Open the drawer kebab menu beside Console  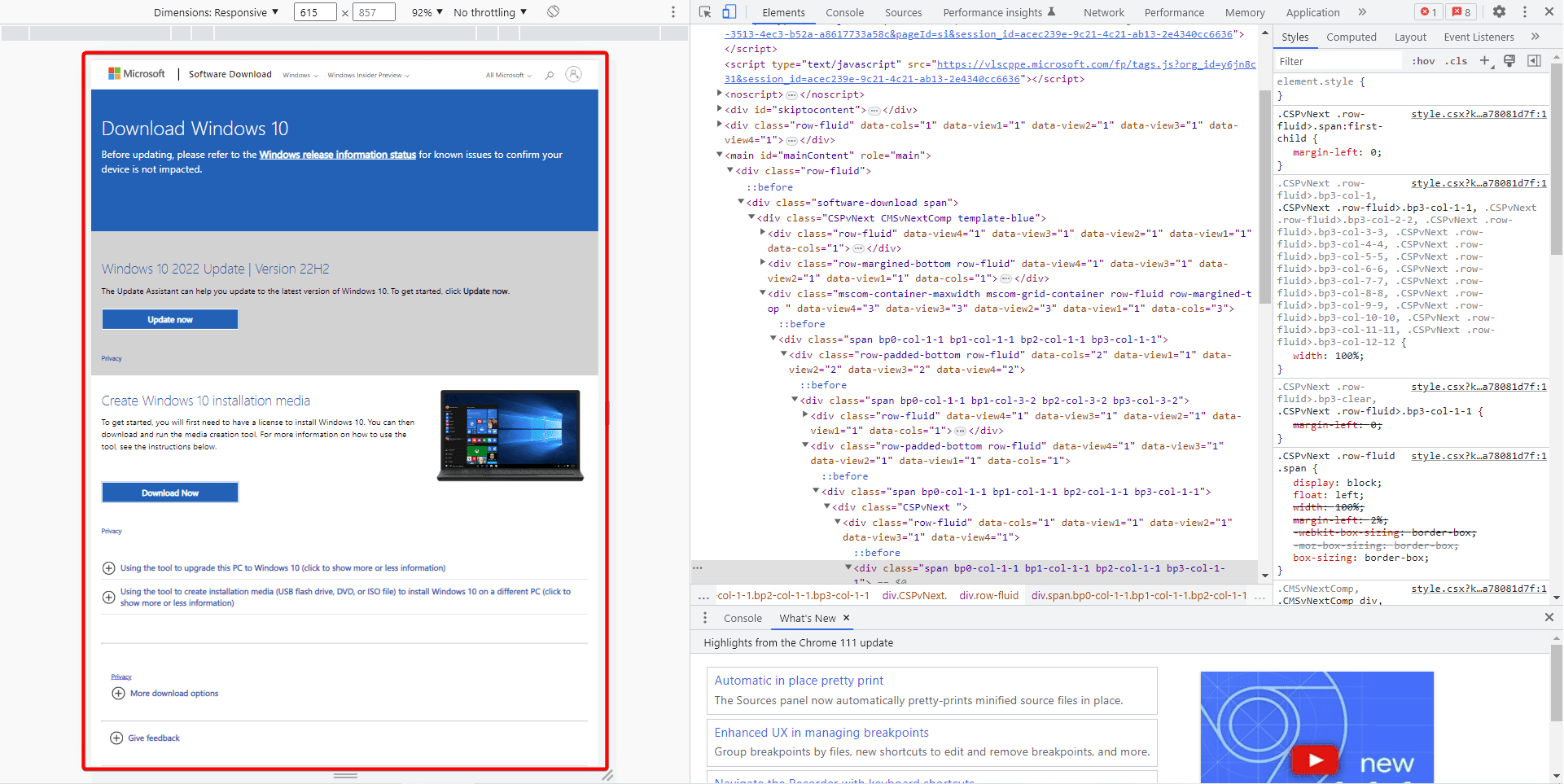[x=705, y=618]
